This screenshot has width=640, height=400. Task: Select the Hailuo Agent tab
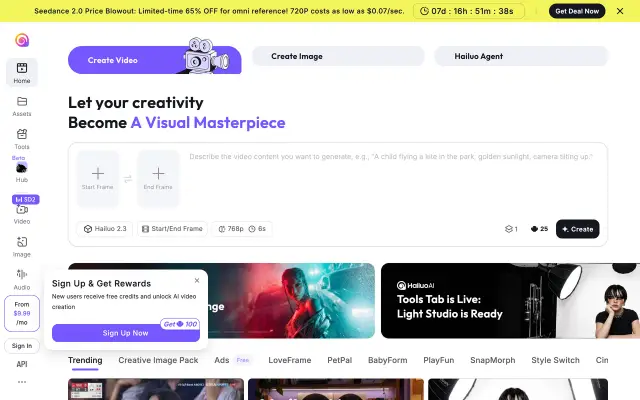pos(521,56)
